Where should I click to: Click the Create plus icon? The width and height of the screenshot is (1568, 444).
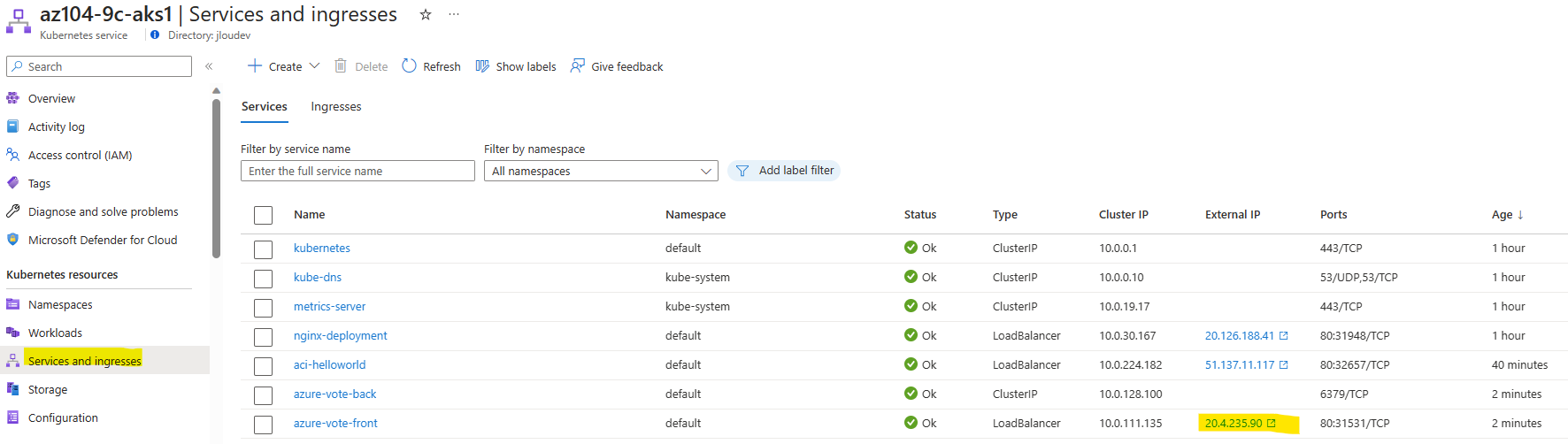pos(255,65)
